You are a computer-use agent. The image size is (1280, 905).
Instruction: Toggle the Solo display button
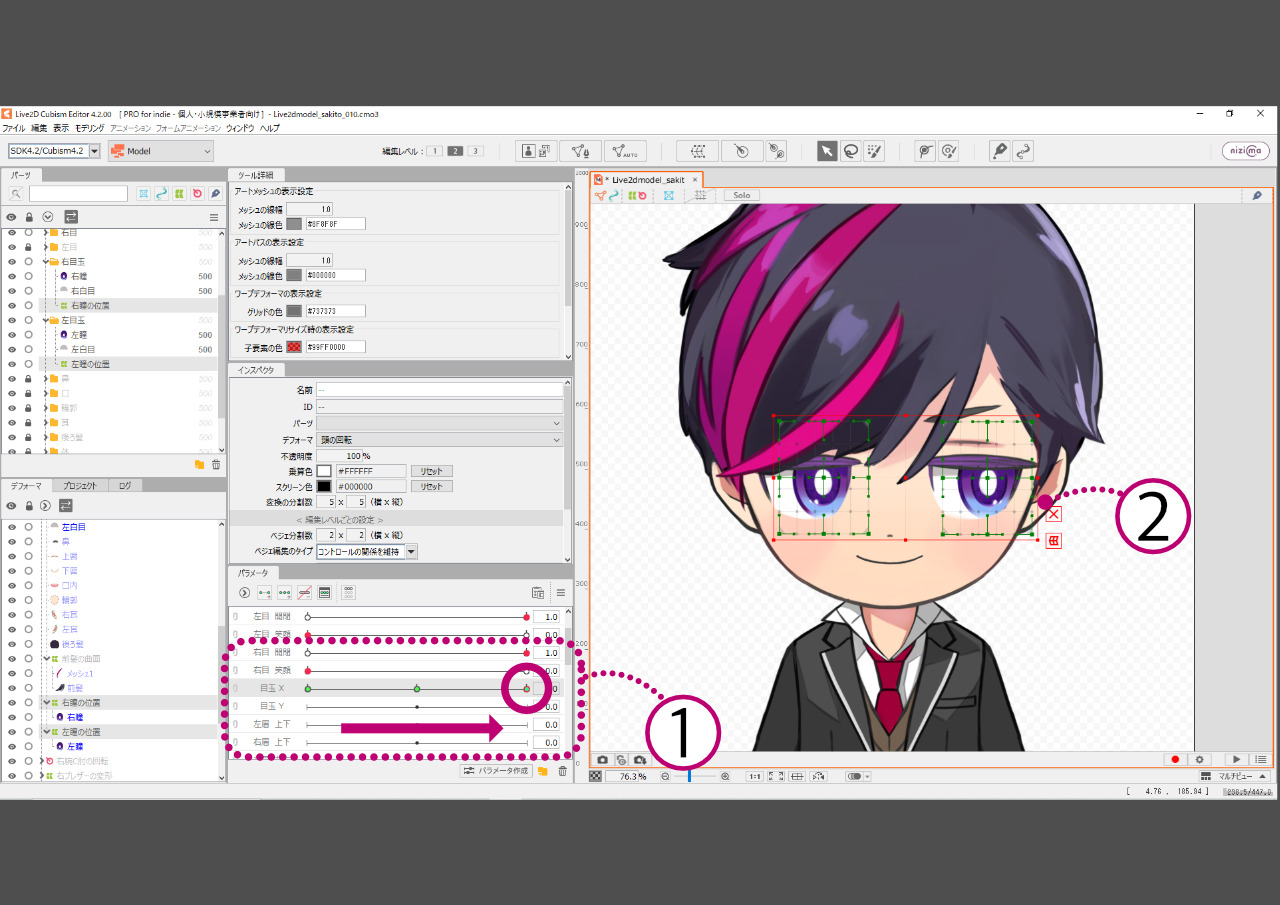click(741, 195)
